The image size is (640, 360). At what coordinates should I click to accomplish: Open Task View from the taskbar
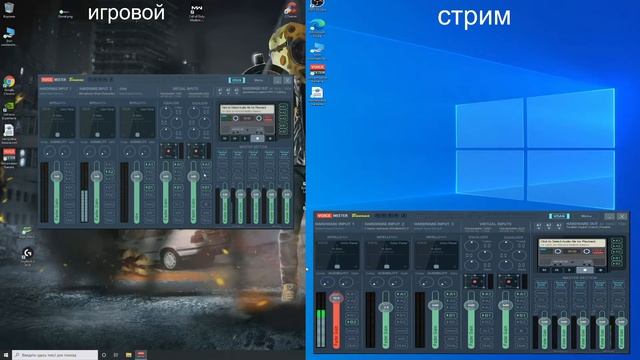point(116,355)
